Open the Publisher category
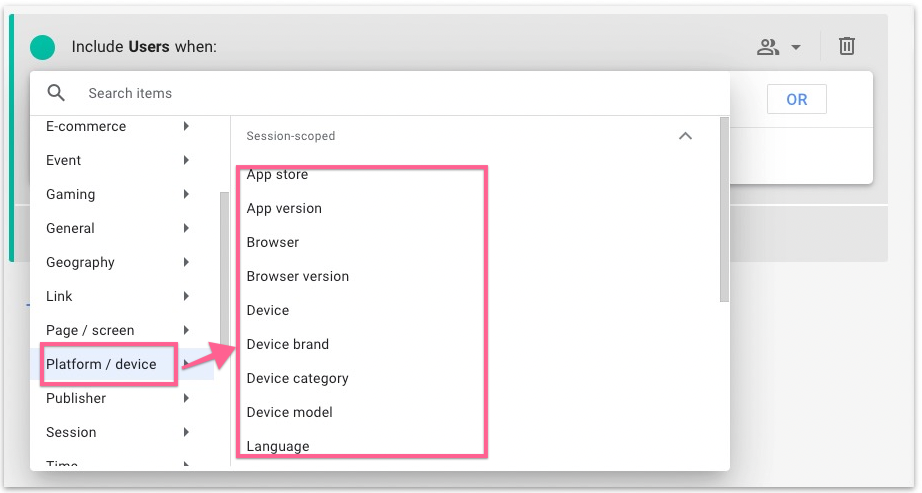 click(x=76, y=398)
